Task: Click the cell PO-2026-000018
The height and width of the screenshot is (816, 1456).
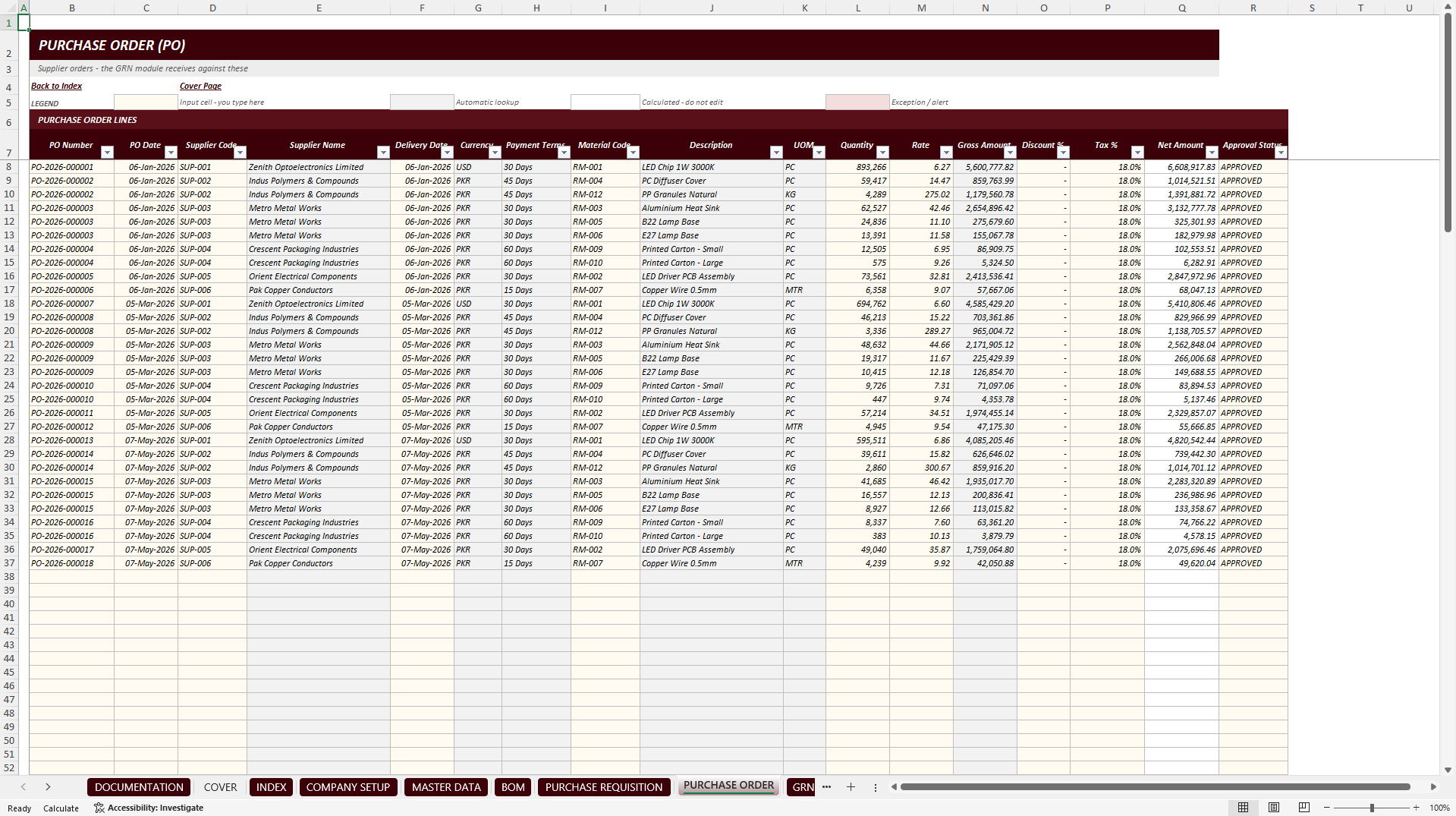Action: [x=71, y=563]
